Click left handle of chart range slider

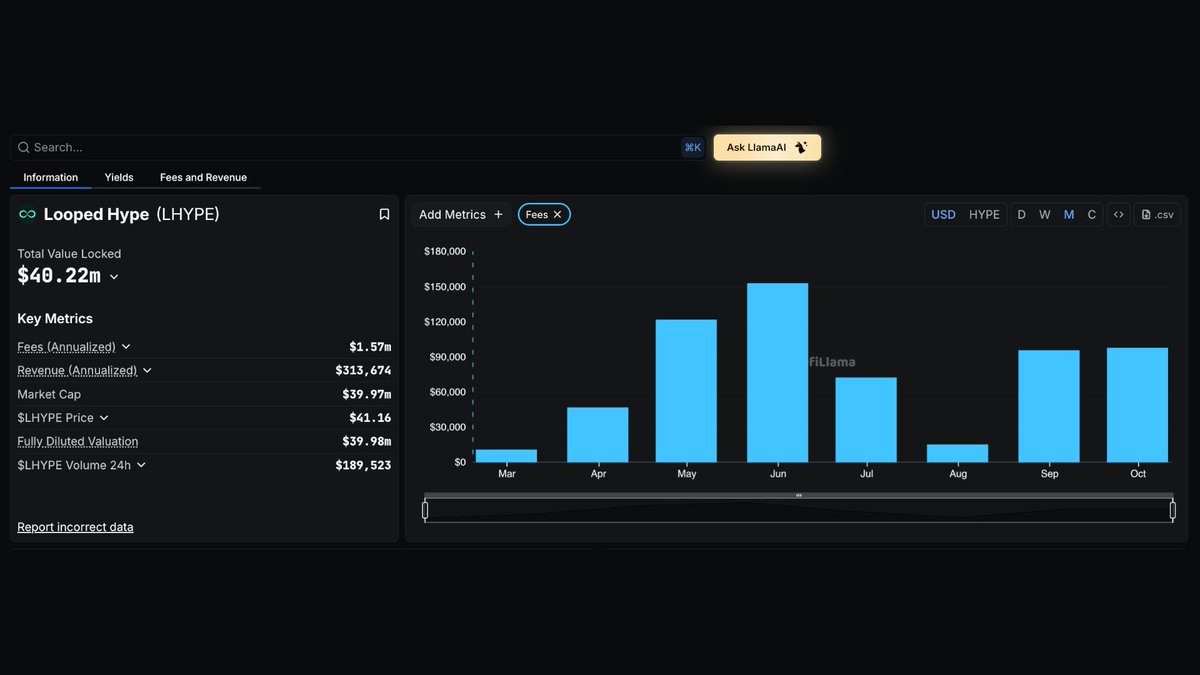(x=425, y=511)
